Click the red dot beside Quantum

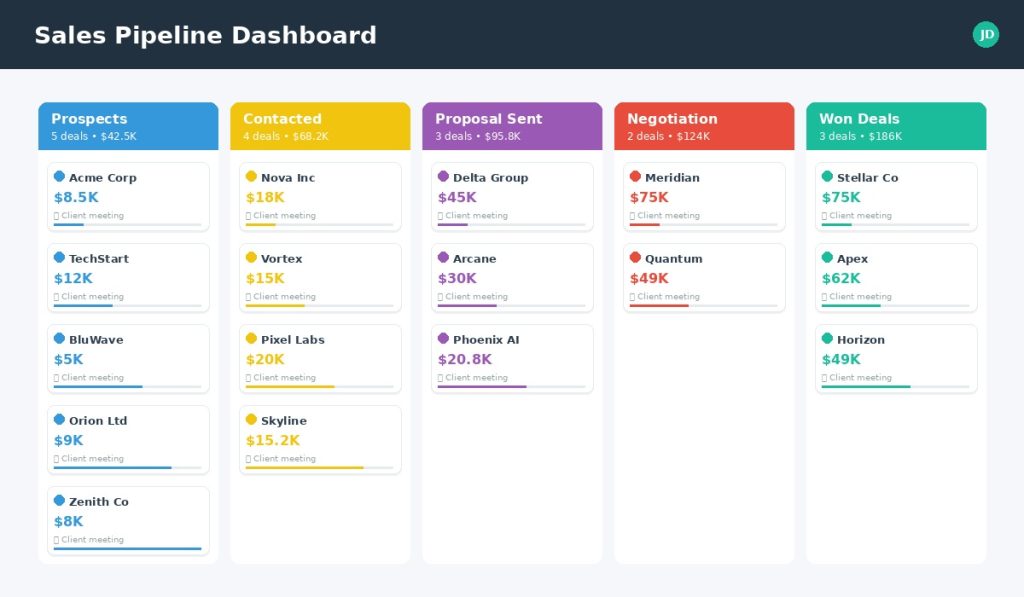[x=635, y=257]
